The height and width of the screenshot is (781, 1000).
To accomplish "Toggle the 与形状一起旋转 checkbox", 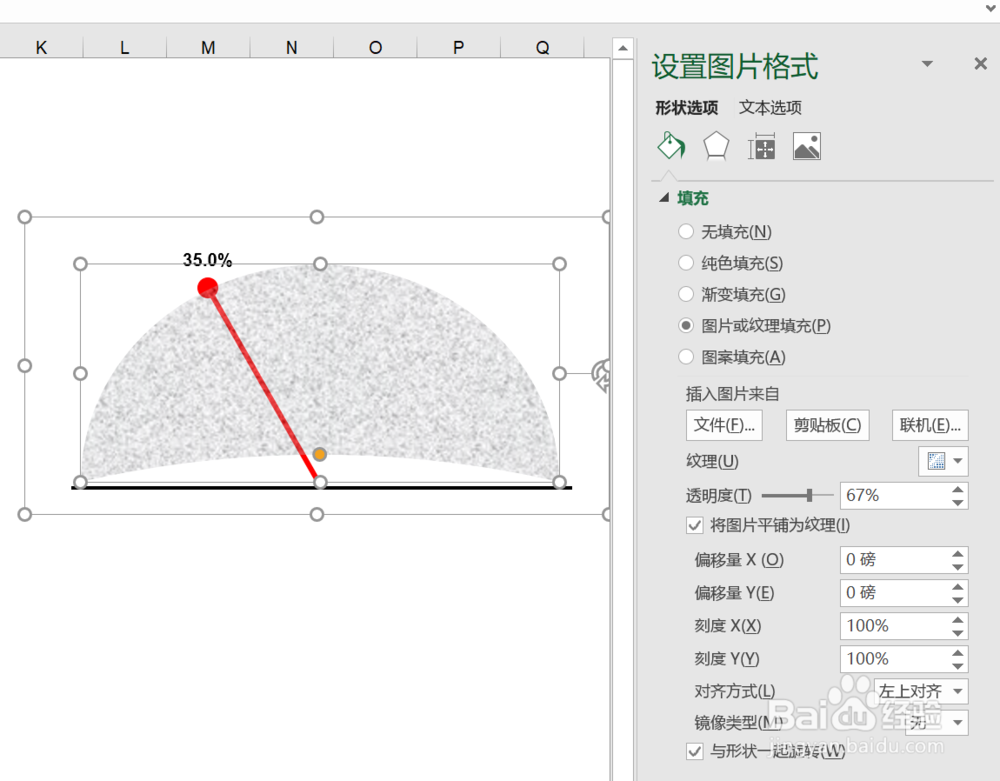I will (x=694, y=752).
